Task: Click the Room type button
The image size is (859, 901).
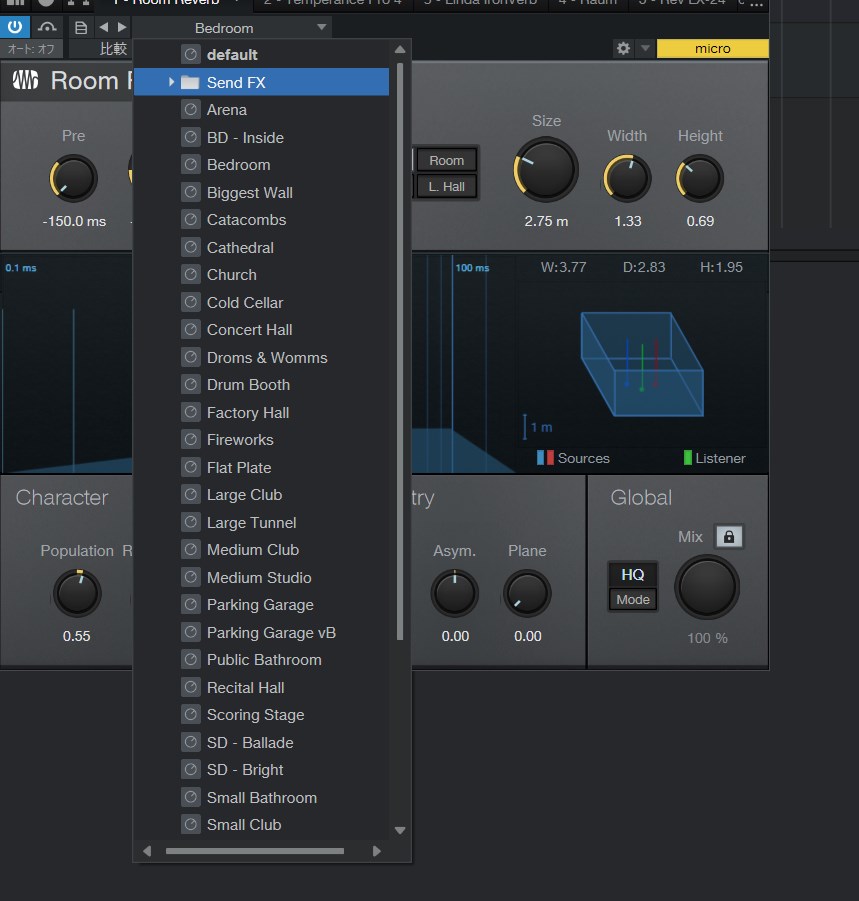Action: 446,160
